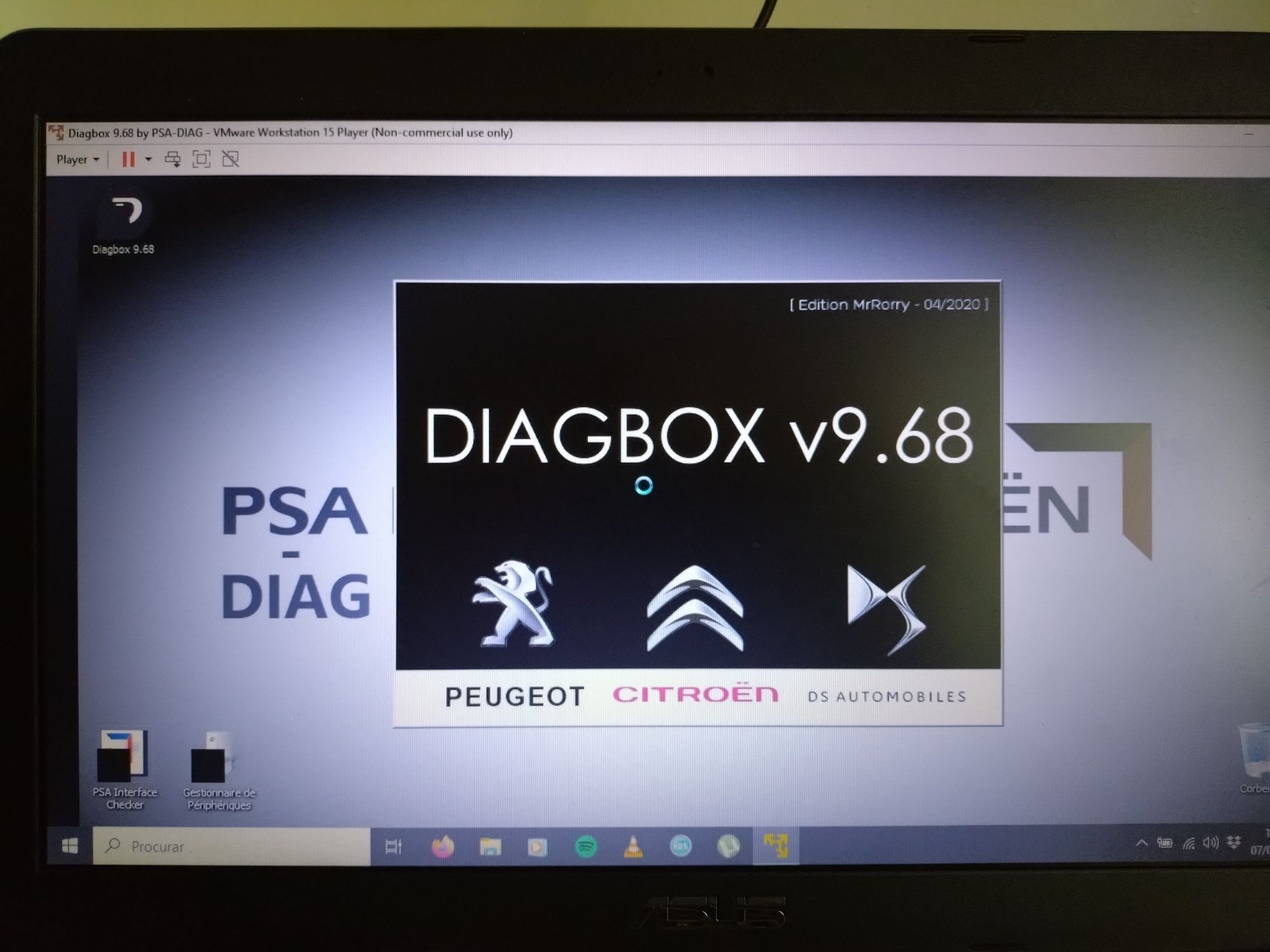The height and width of the screenshot is (952, 1270).
Task: Launch Firefox from the taskbar
Action: [x=443, y=847]
